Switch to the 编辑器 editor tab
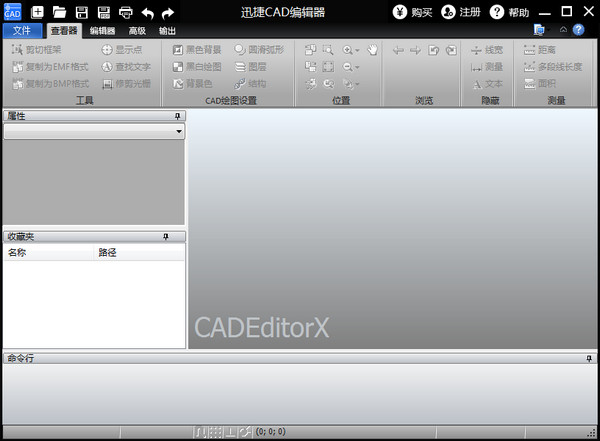 (102, 30)
